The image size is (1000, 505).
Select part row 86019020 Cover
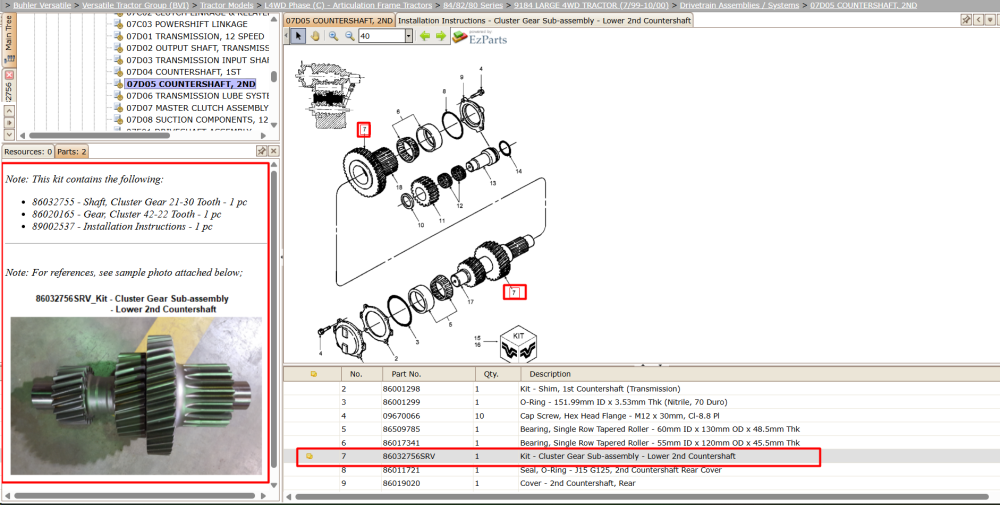tap(642, 483)
